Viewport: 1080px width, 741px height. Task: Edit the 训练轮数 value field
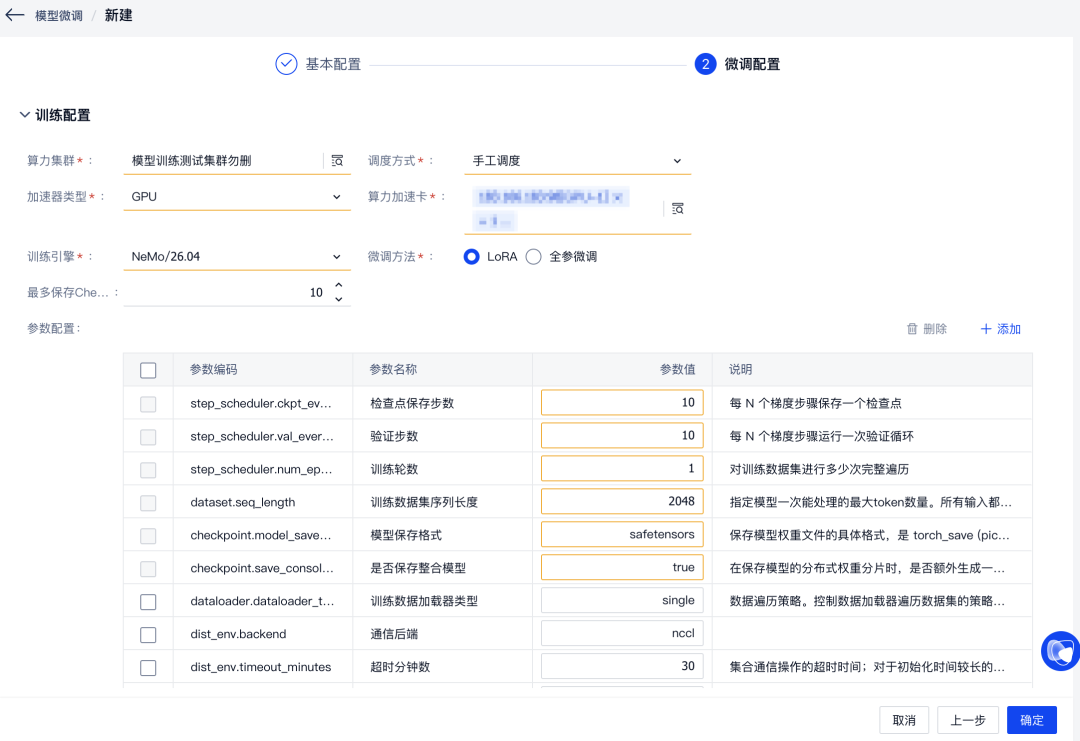(x=622, y=469)
